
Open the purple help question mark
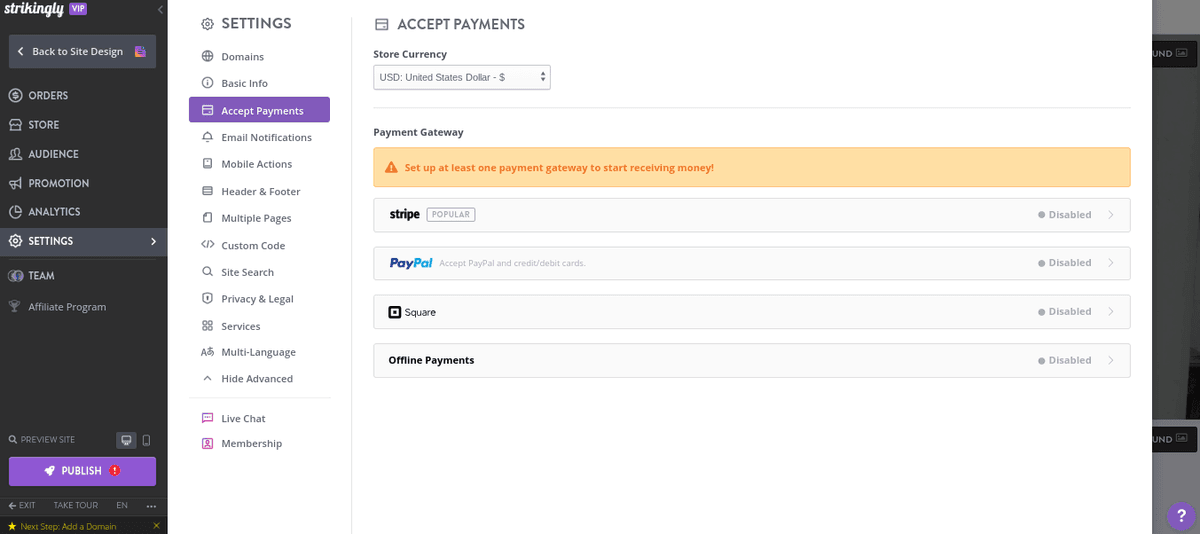coord(1181,516)
